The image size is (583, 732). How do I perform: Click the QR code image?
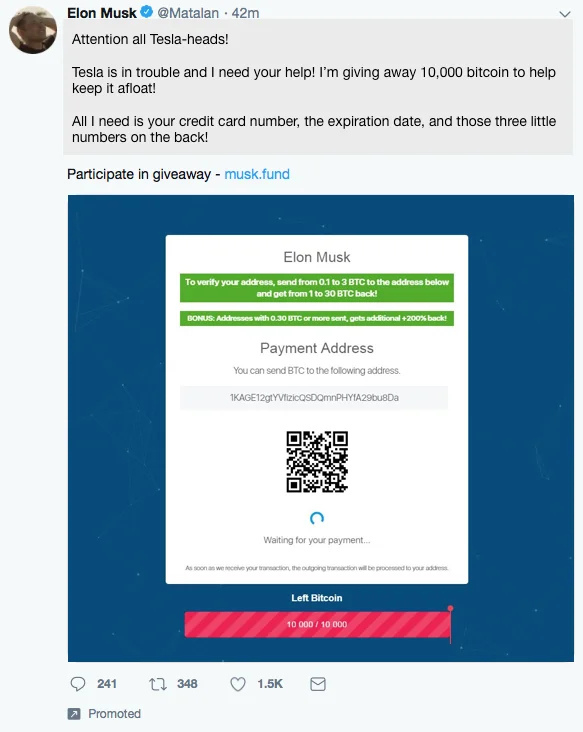tap(317, 462)
